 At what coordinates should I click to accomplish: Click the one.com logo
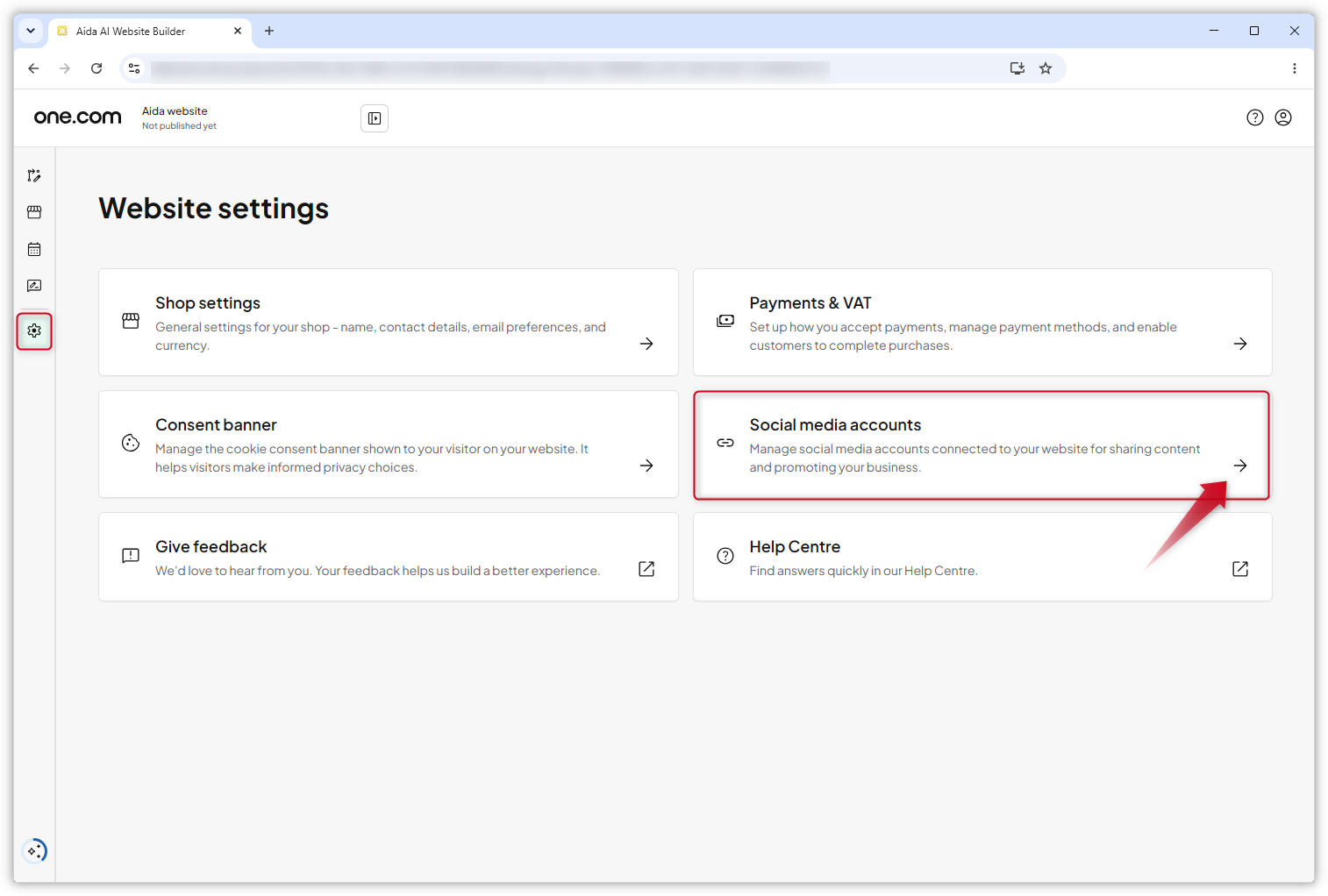point(77,117)
